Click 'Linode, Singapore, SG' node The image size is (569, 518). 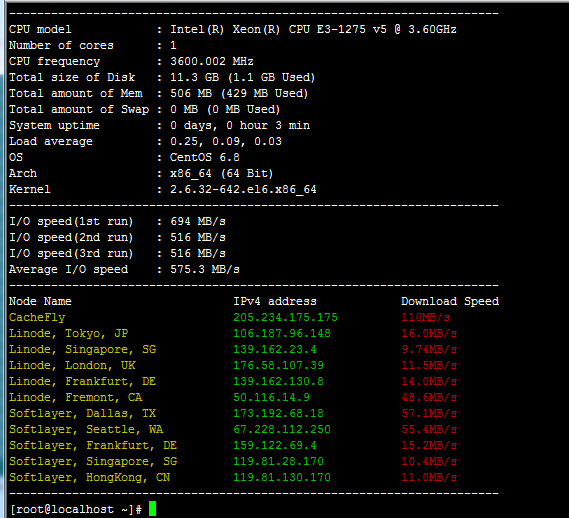point(82,349)
